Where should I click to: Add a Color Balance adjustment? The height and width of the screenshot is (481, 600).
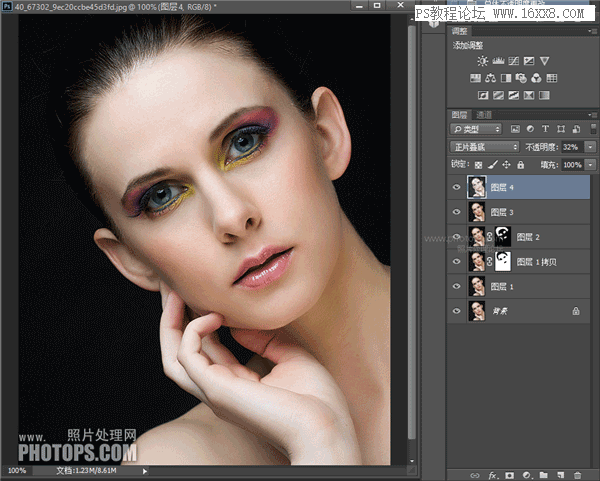491,78
